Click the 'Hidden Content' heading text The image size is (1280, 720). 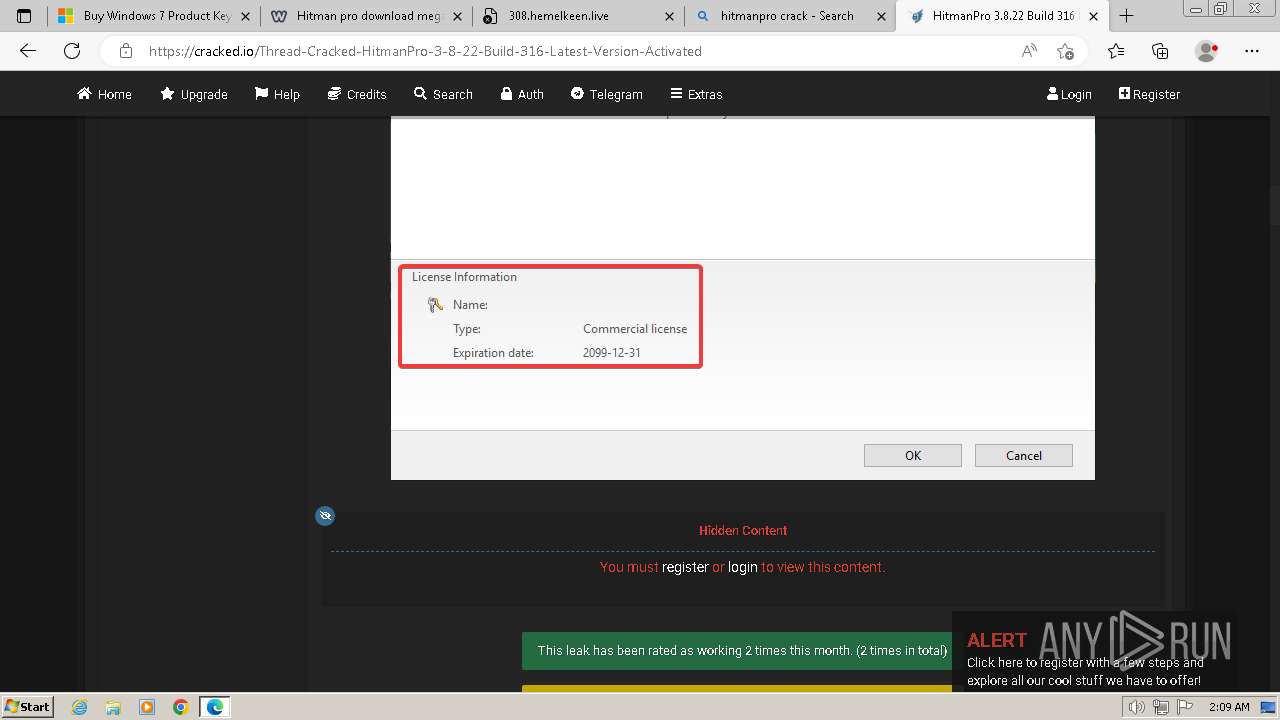pyautogui.click(x=743, y=531)
